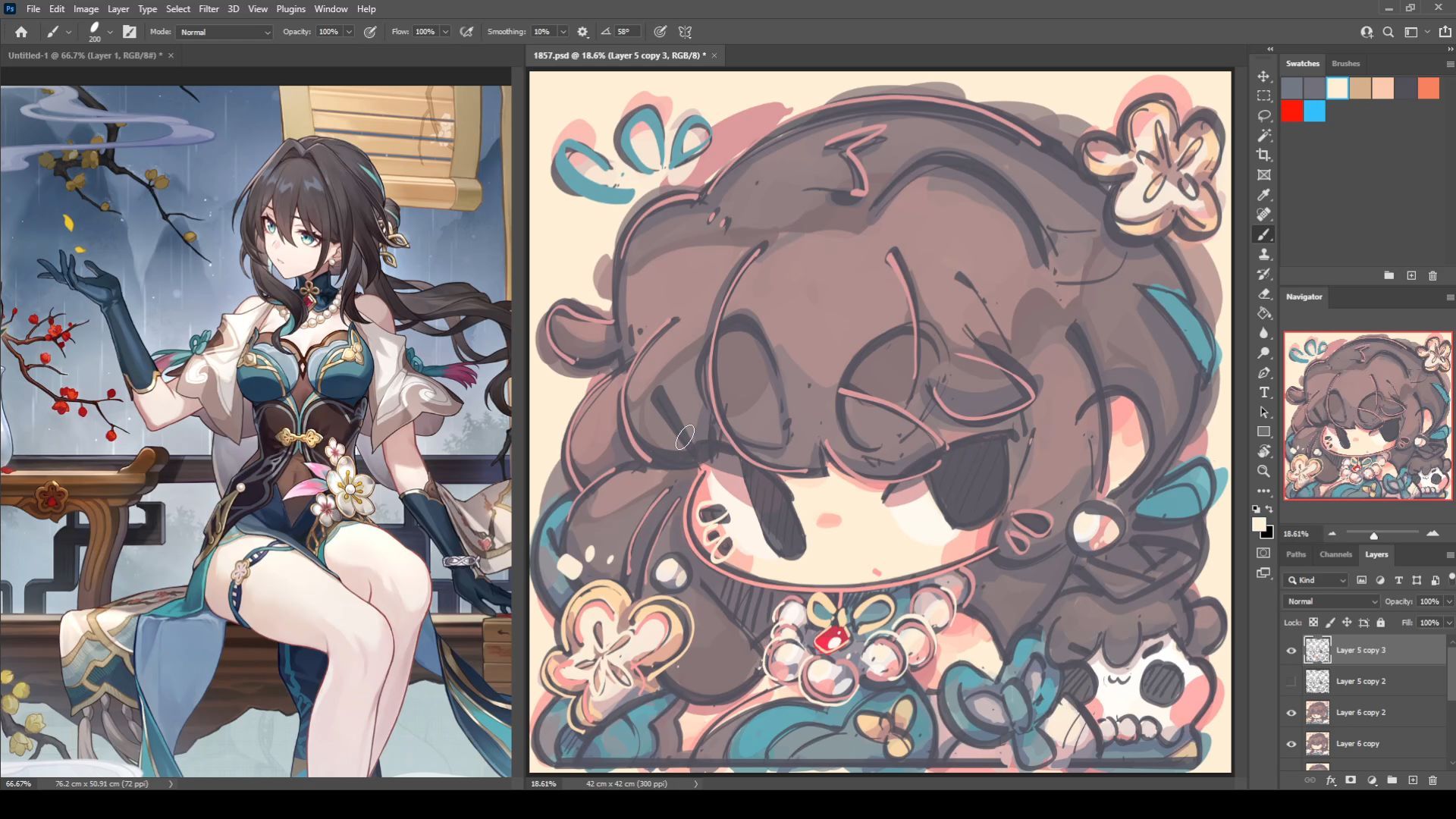Open the Filter menu
The image size is (1456, 819).
click(x=209, y=9)
